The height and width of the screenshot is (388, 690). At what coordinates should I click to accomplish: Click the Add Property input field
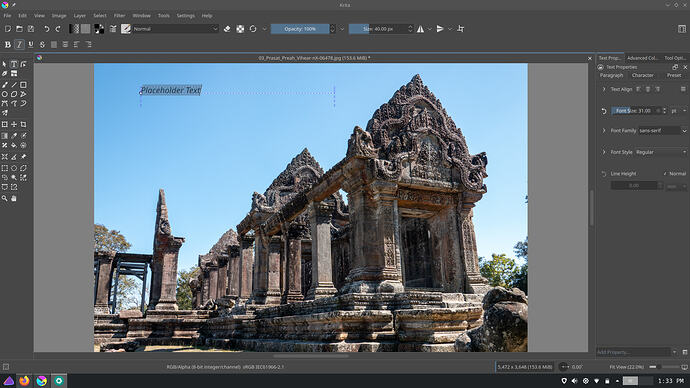[633, 352]
